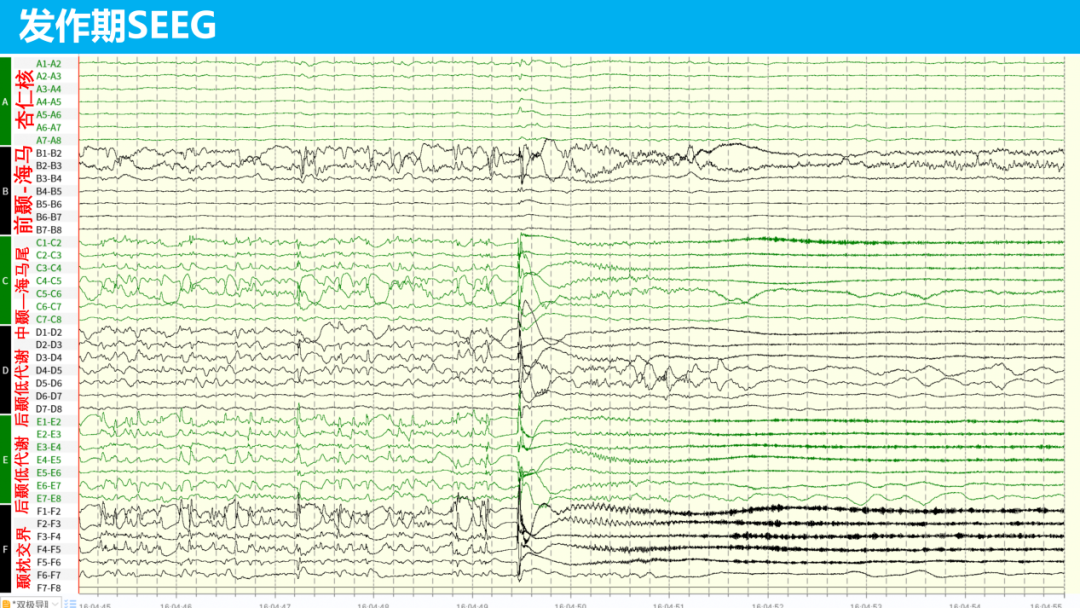This screenshot has width=1080, height=608.
Task: Click the 16:04:53 time marker
Action: coord(866,605)
